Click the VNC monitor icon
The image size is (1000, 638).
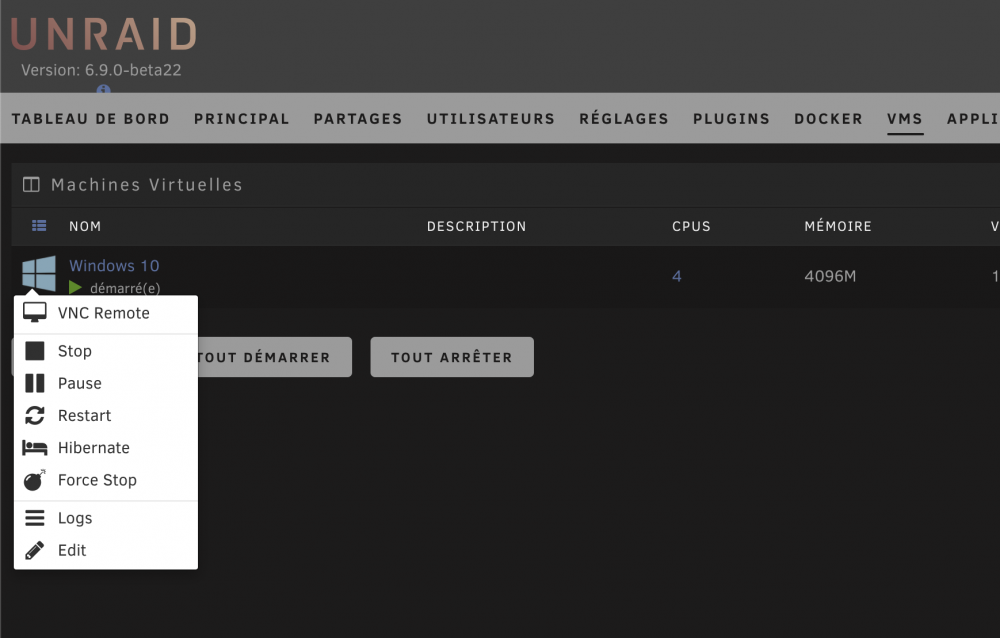tap(34, 313)
